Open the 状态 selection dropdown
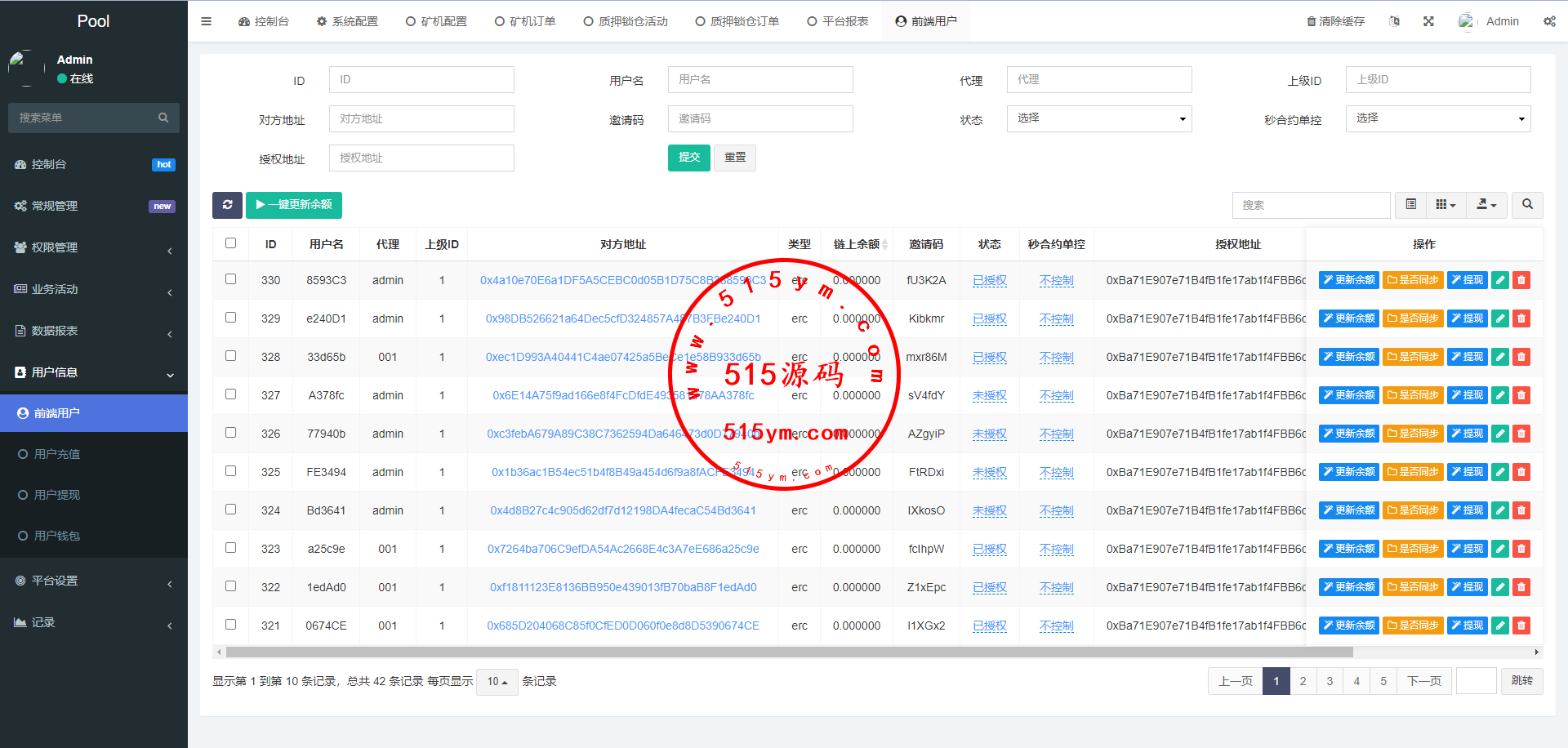 [x=1098, y=118]
